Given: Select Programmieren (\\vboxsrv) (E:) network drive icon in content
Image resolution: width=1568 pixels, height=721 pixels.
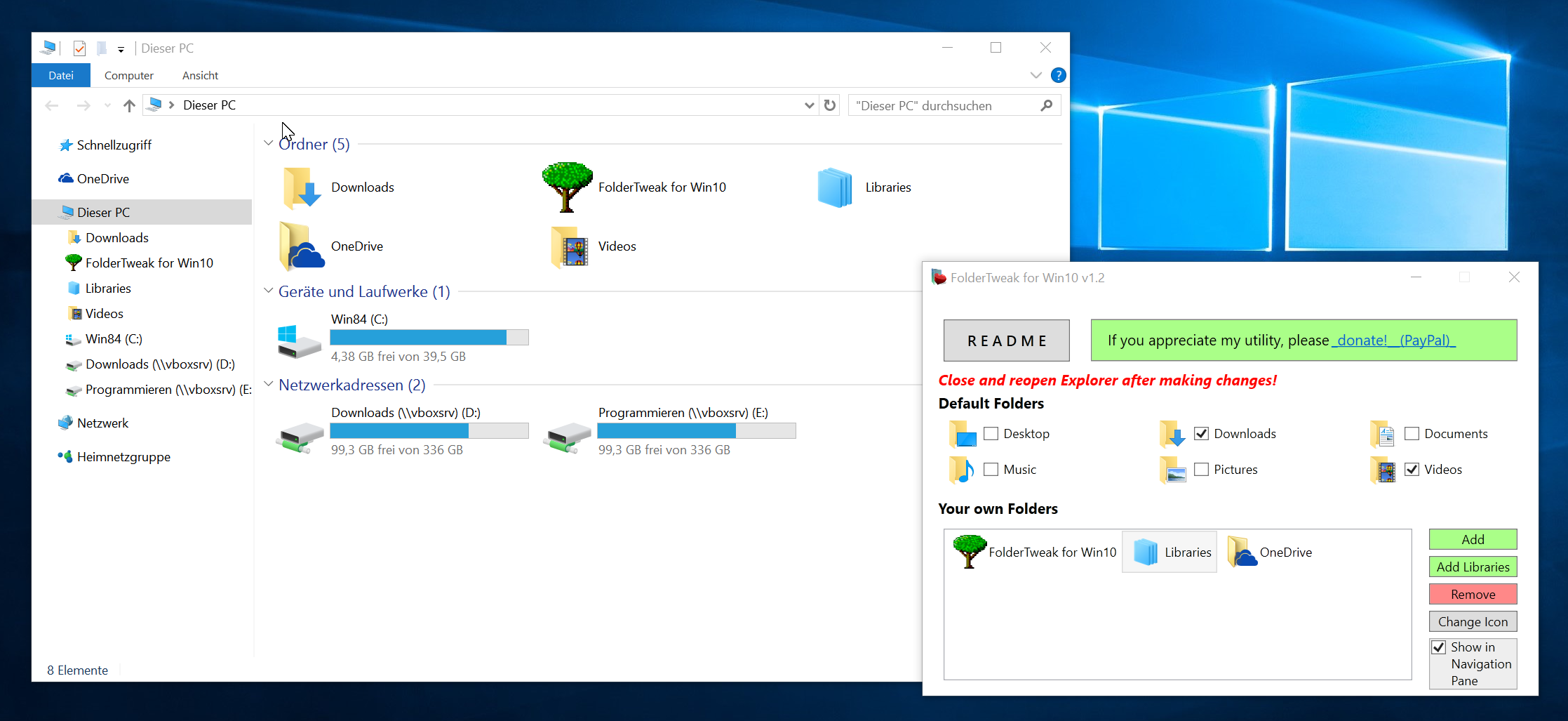Looking at the screenshot, I should 567,437.
